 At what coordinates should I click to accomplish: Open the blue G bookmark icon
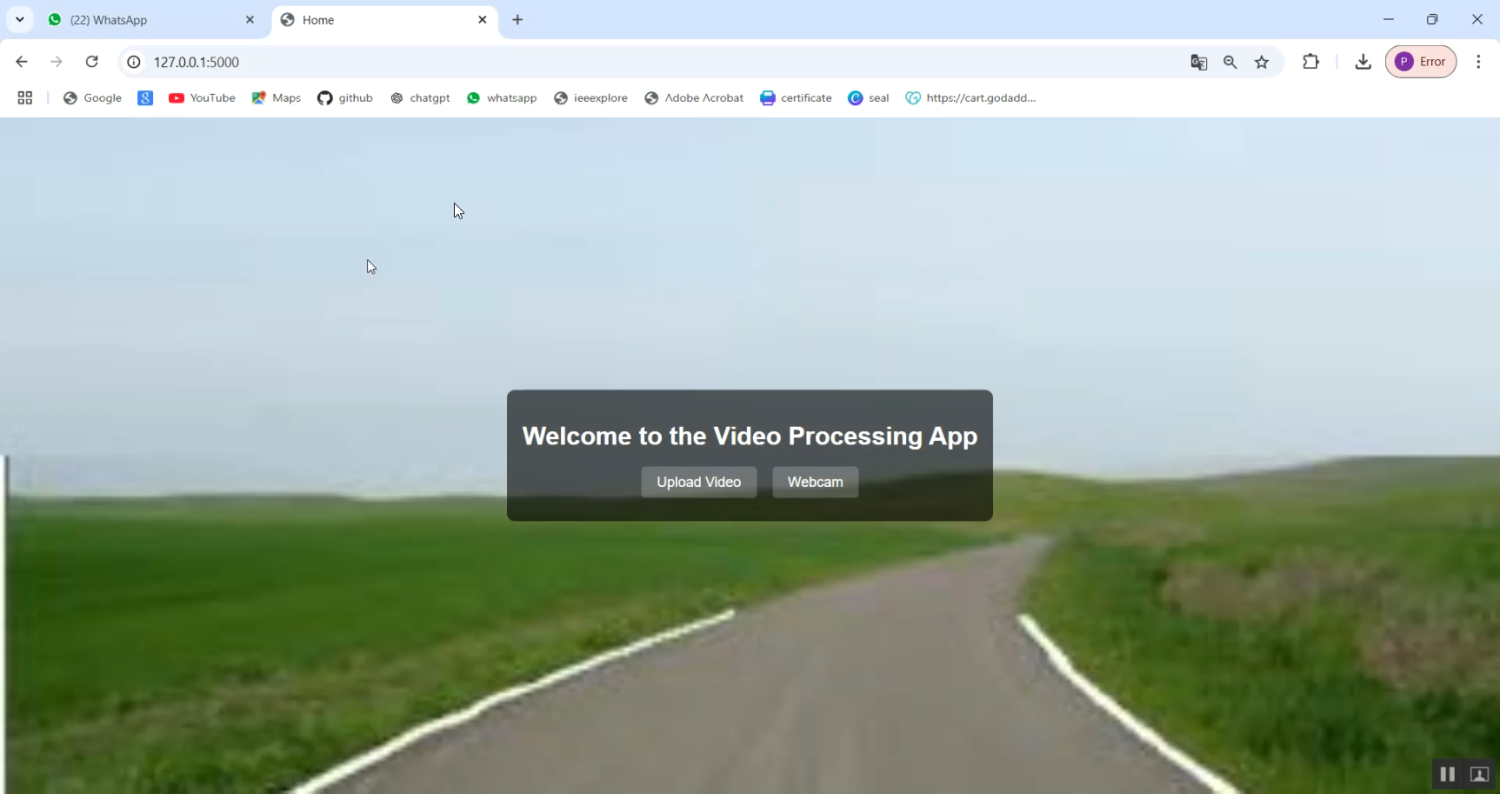(x=145, y=98)
